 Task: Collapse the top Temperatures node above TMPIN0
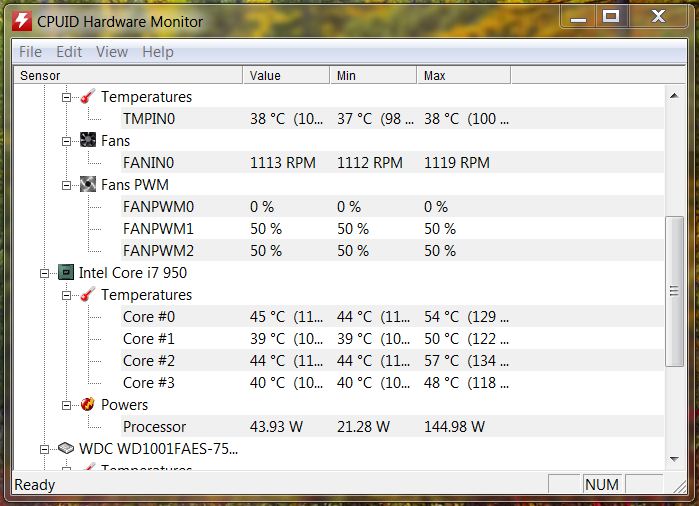pyautogui.click(x=66, y=97)
